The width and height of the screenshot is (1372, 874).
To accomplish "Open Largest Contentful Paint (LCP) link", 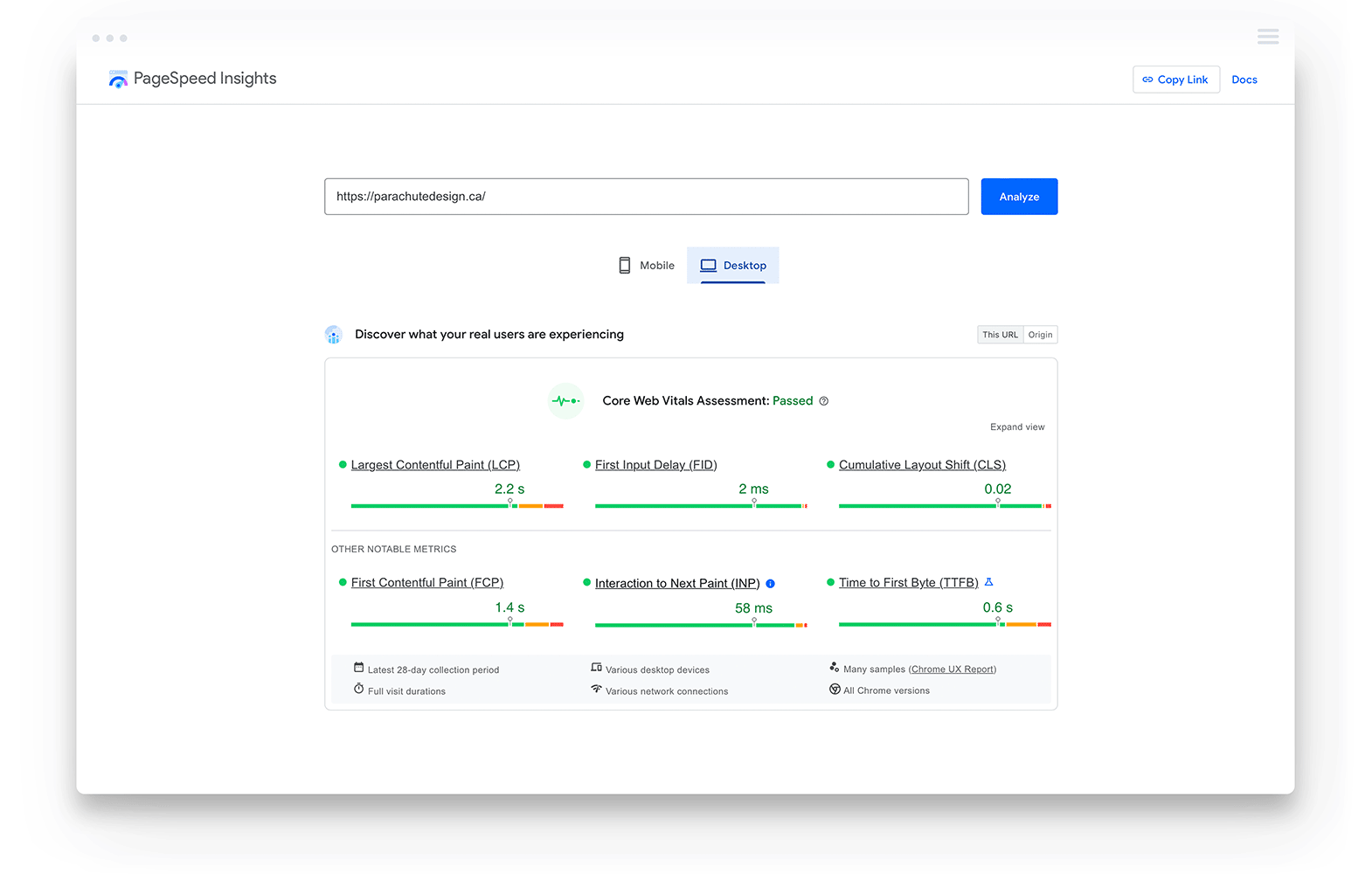I will (435, 465).
